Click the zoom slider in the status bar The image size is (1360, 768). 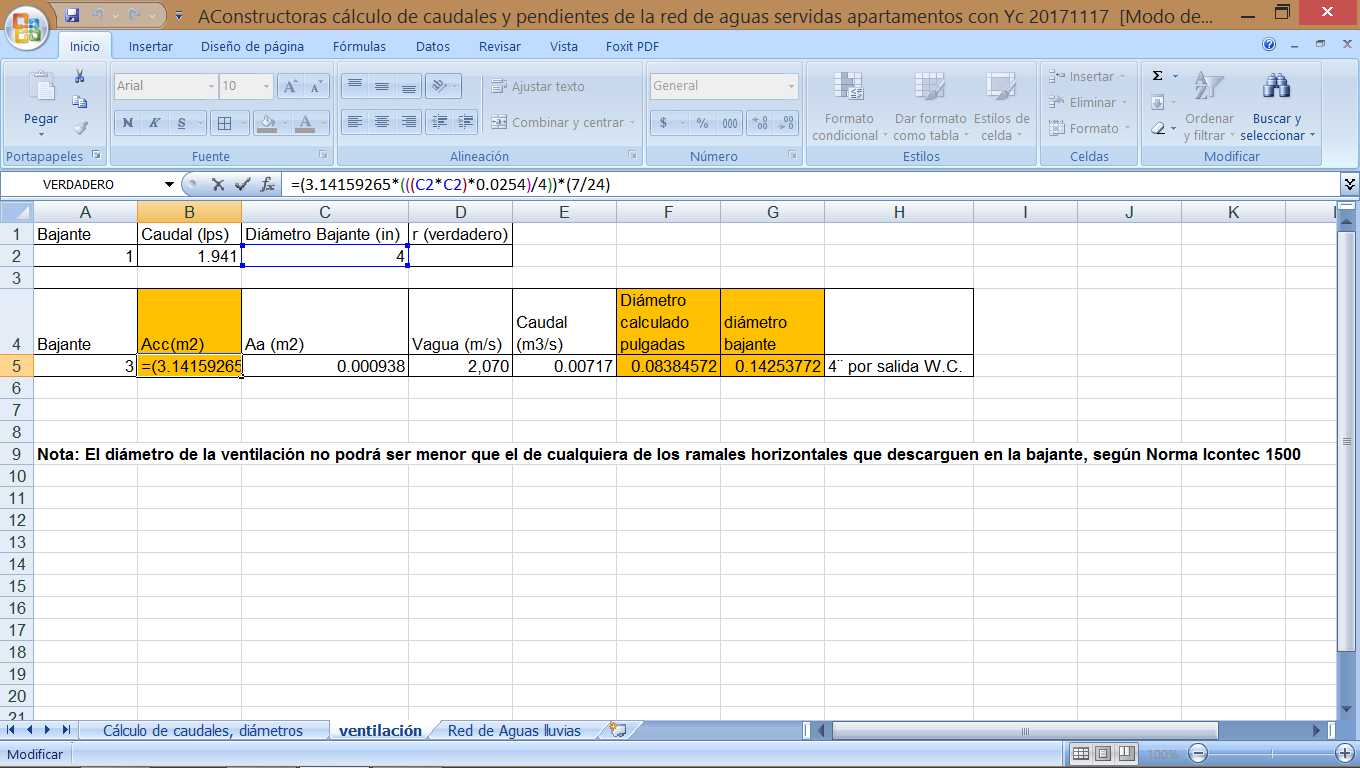point(1271,754)
